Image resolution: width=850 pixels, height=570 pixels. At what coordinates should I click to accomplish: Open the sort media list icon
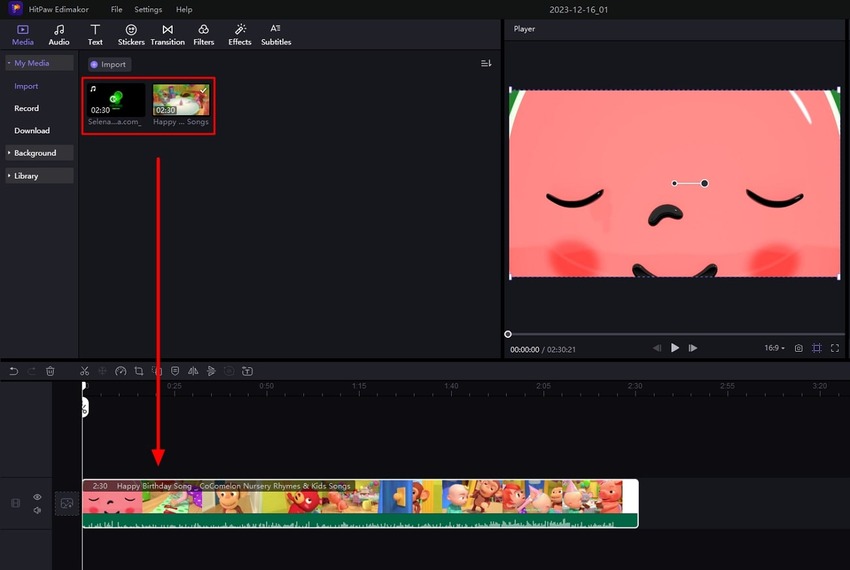(486, 64)
